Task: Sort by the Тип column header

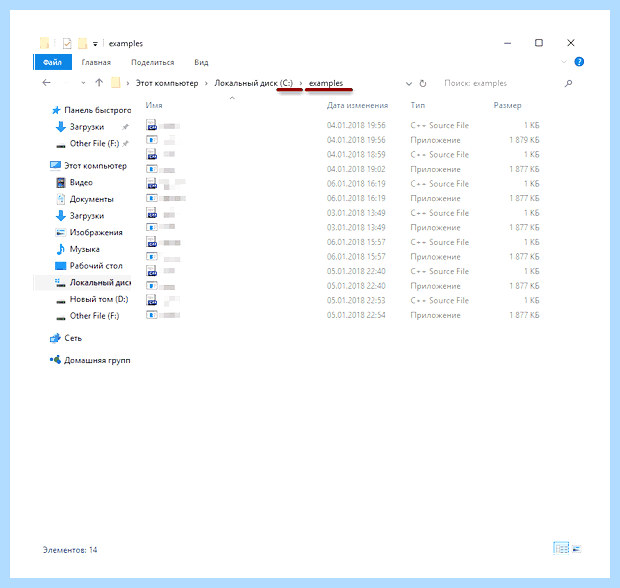Action: (418, 105)
